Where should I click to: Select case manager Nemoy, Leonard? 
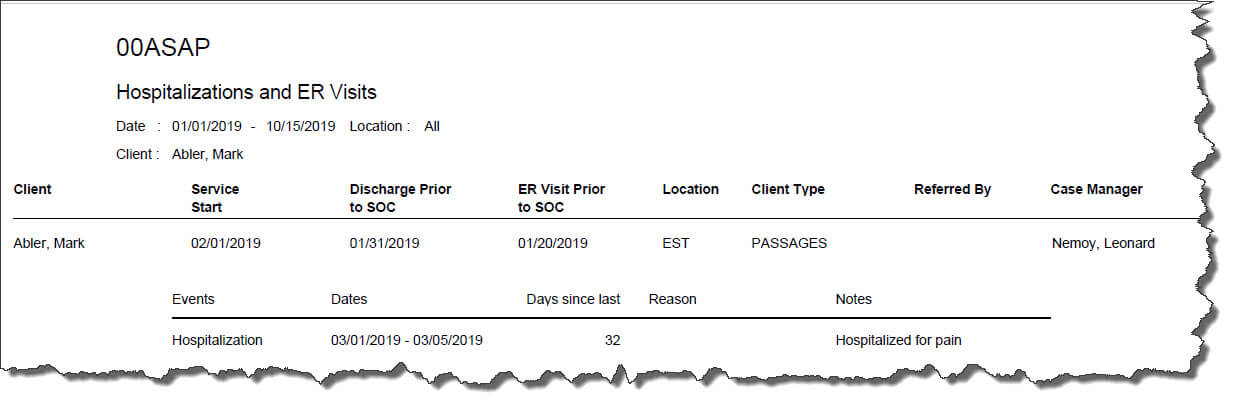point(1103,243)
